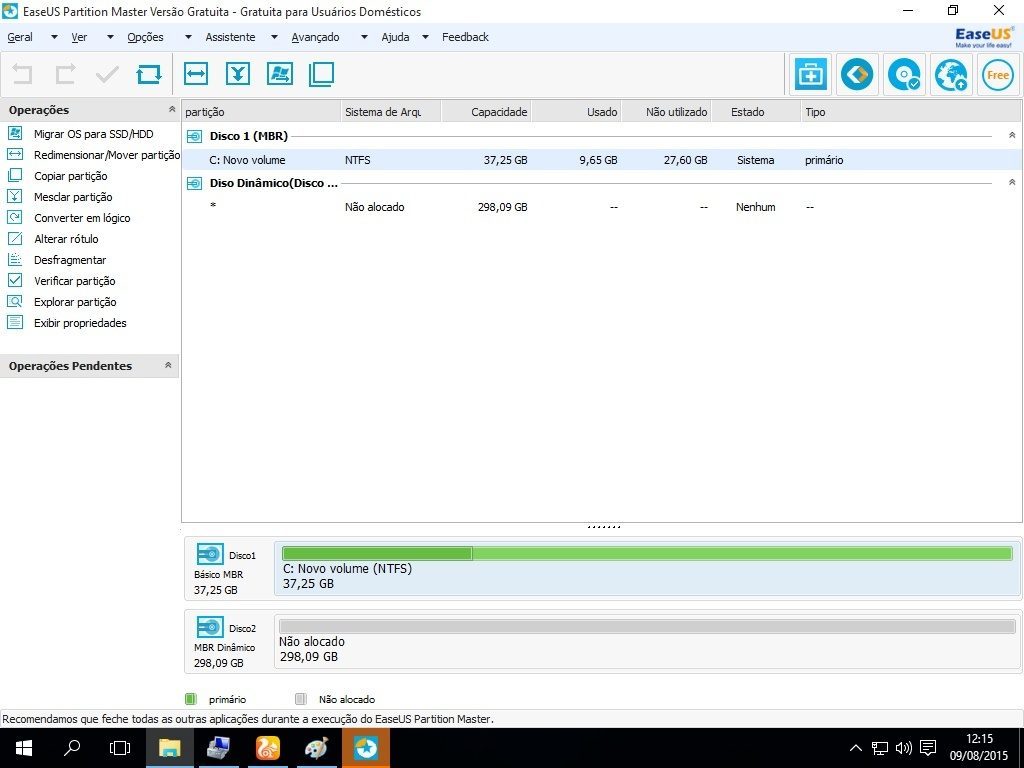The image size is (1024, 768).
Task: Refresh the disk list with the reload icon
Action: coord(149,74)
